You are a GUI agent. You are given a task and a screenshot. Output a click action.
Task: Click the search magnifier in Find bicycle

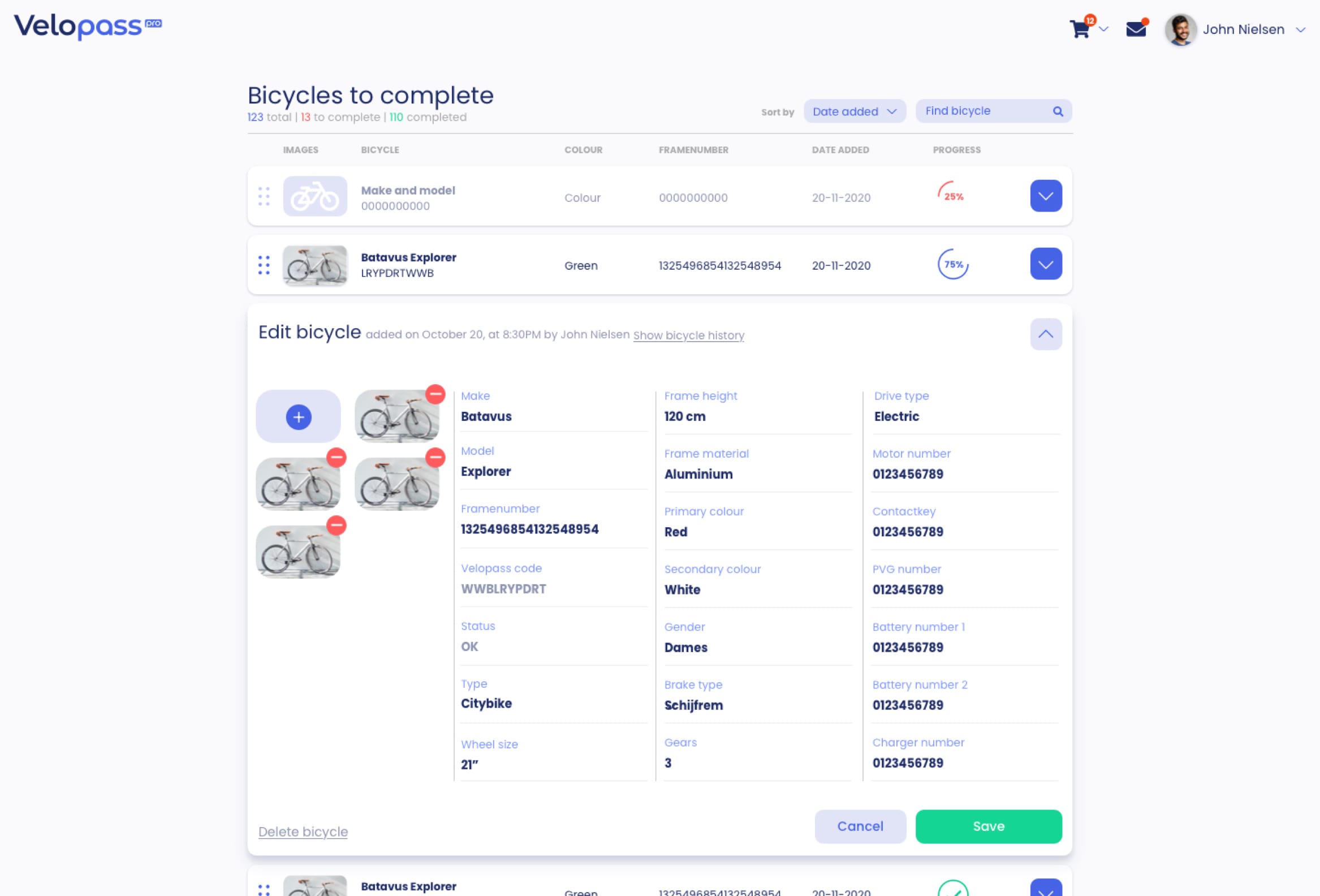point(1058,111)
